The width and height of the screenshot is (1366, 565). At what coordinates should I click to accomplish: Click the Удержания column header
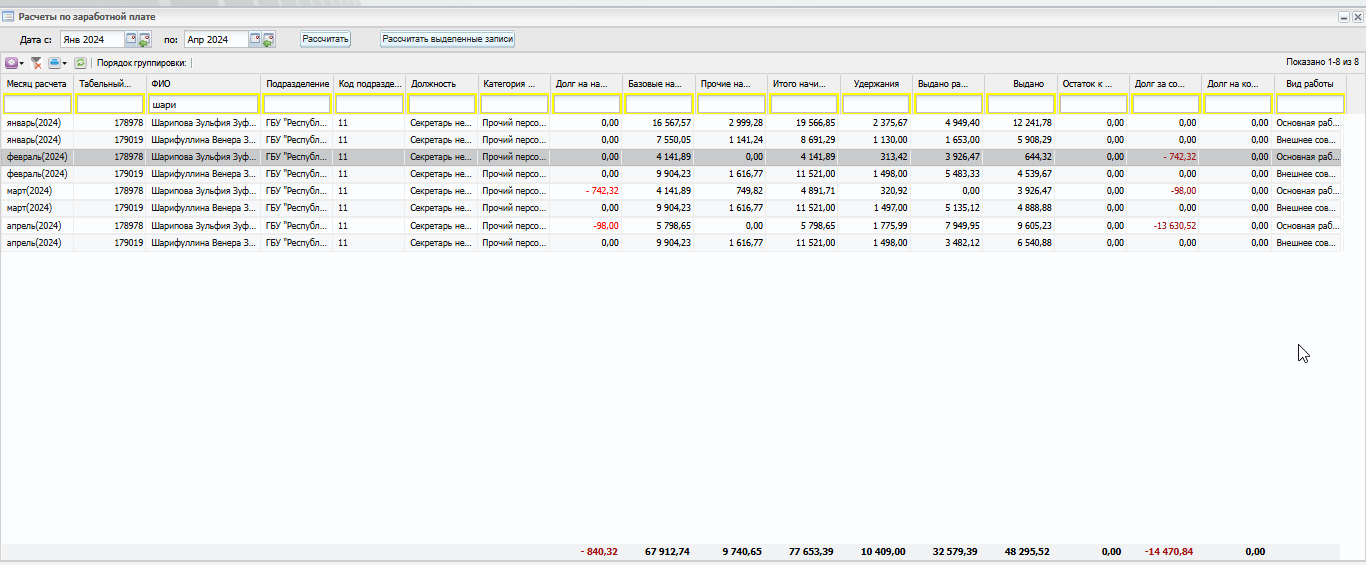pyautogui.click(x=876, y=84)
